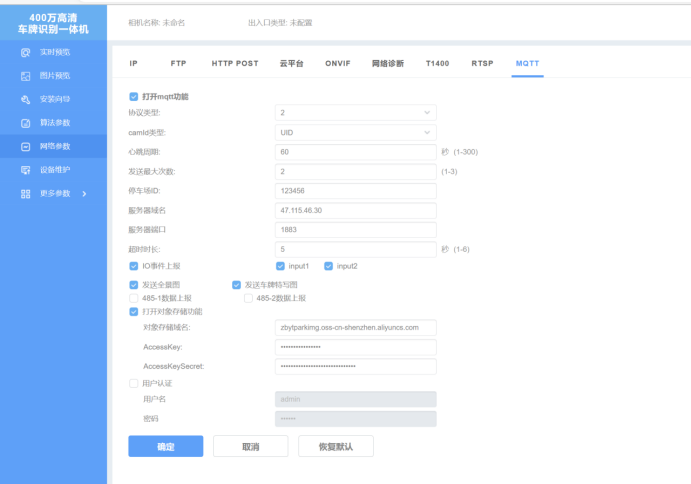Click the 更多参数 grid icon
The width and height of the screenshot is (691, 484).
pos(26,194)
